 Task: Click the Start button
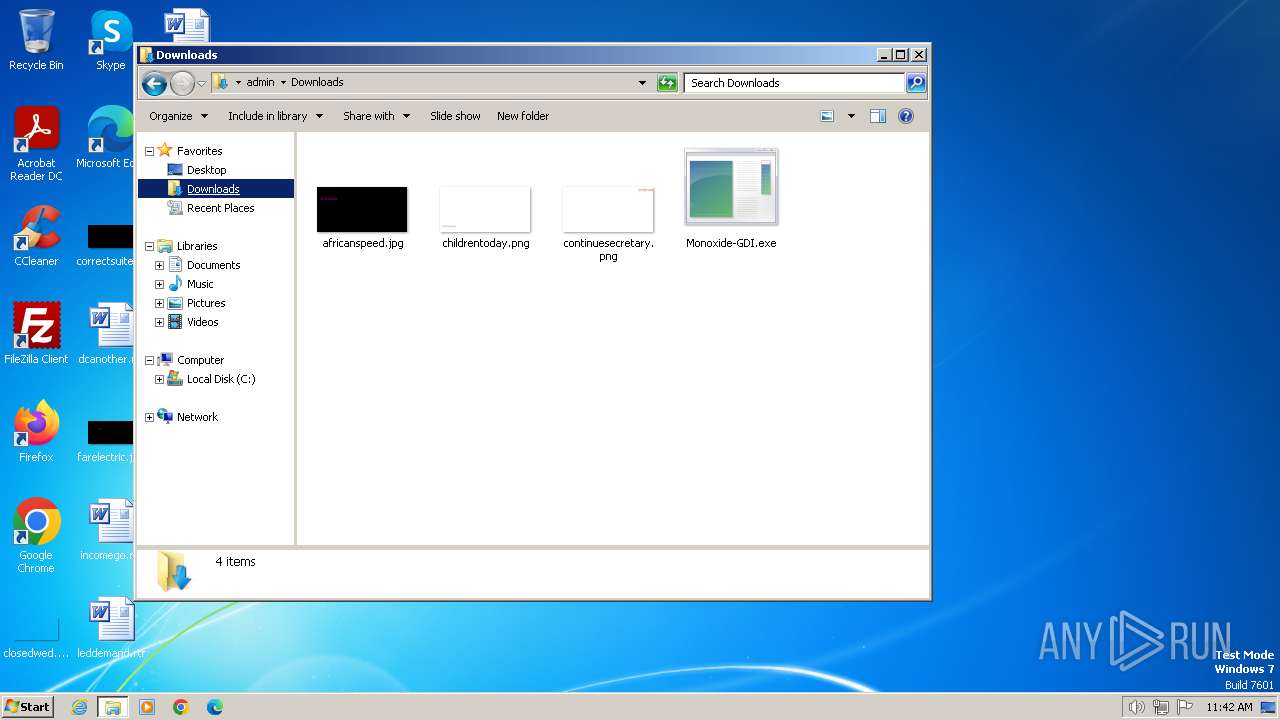click(27, 706)
